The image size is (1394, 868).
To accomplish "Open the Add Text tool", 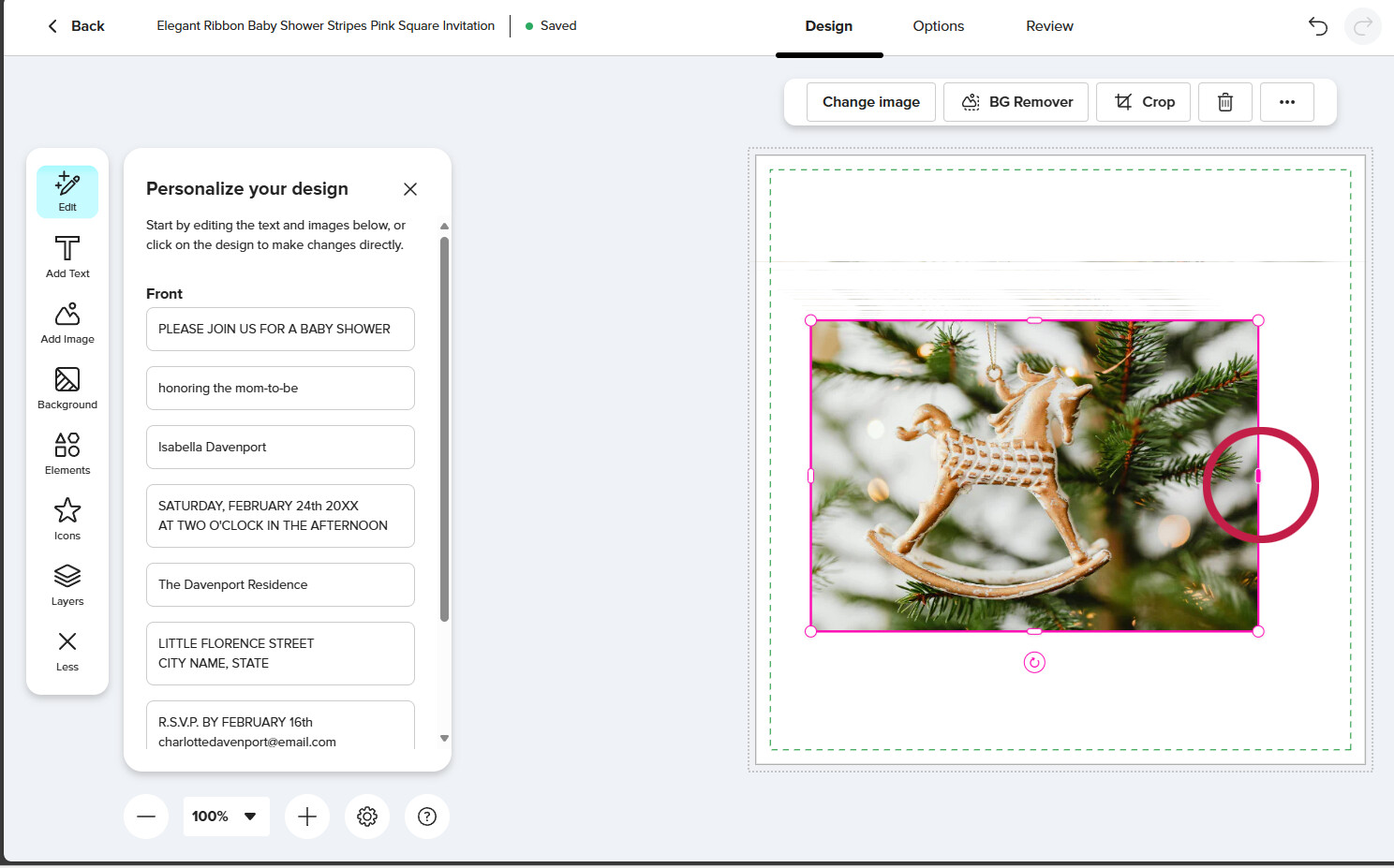I will click(67, 257).
